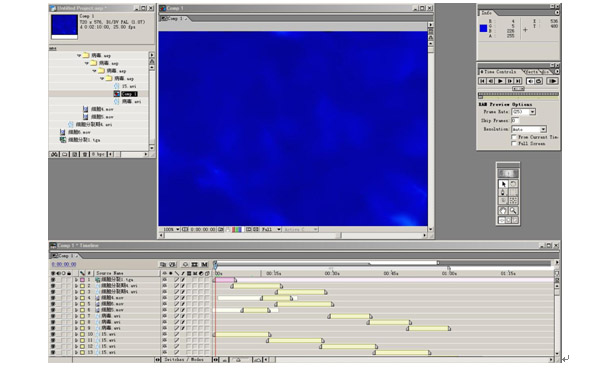Check the From Current Time checkbox
The image size is (616, 375).
(x=514, y=137)
